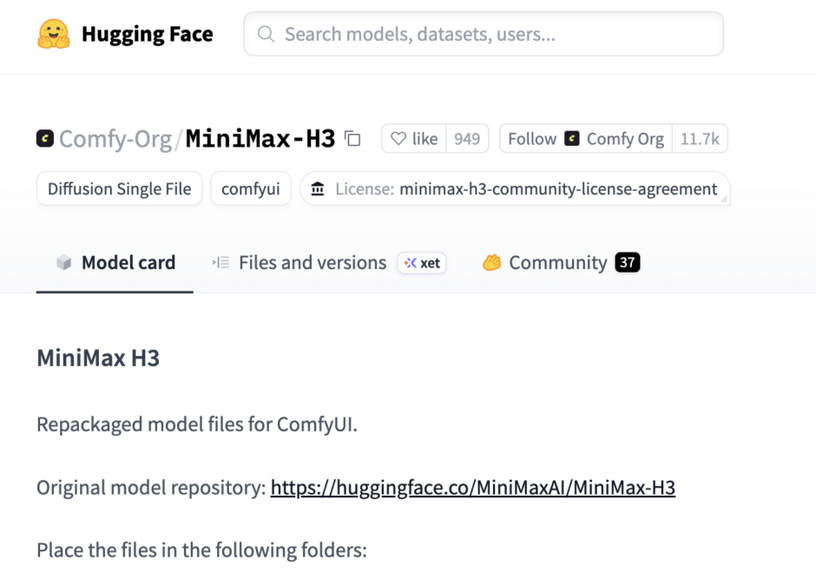Click the Community hands emoji icon
This screenshot has width=816, height=572.
491,262
